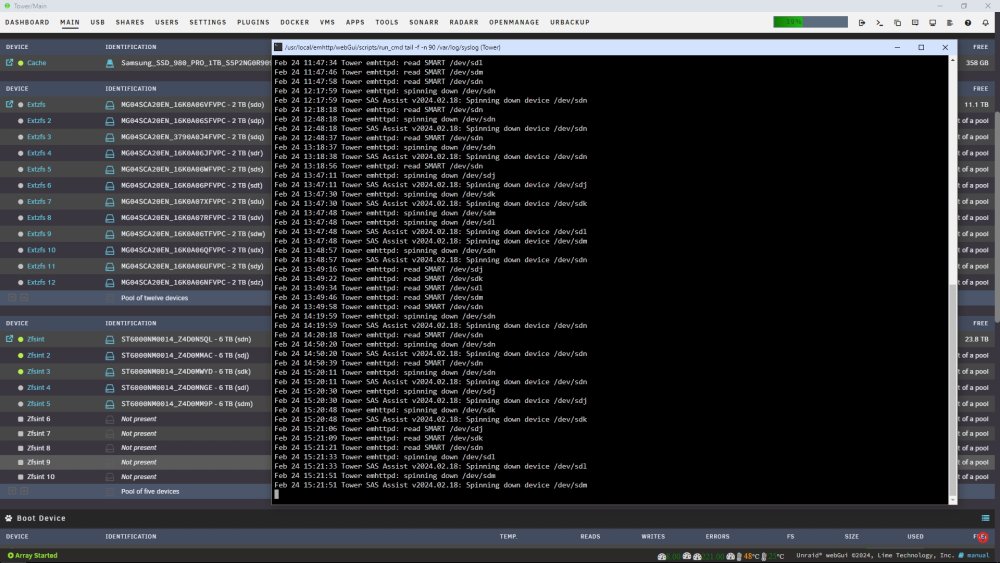The height and width of the screenshot is (563, 1000).
Task: Click the 358 GB free value
Action: [x=976, y=63]
